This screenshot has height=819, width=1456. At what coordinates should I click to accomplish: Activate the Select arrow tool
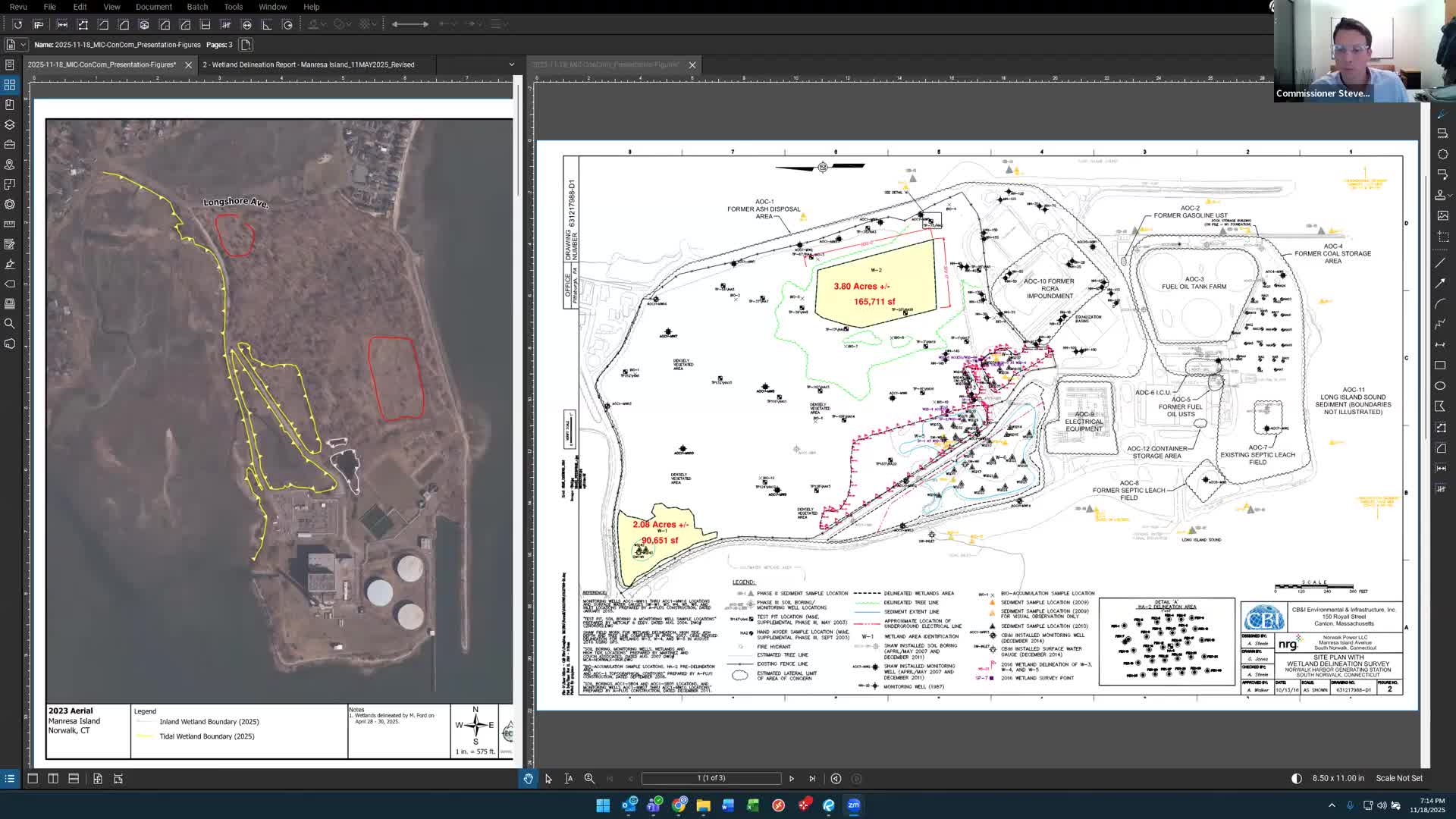[x=548, y=779]
